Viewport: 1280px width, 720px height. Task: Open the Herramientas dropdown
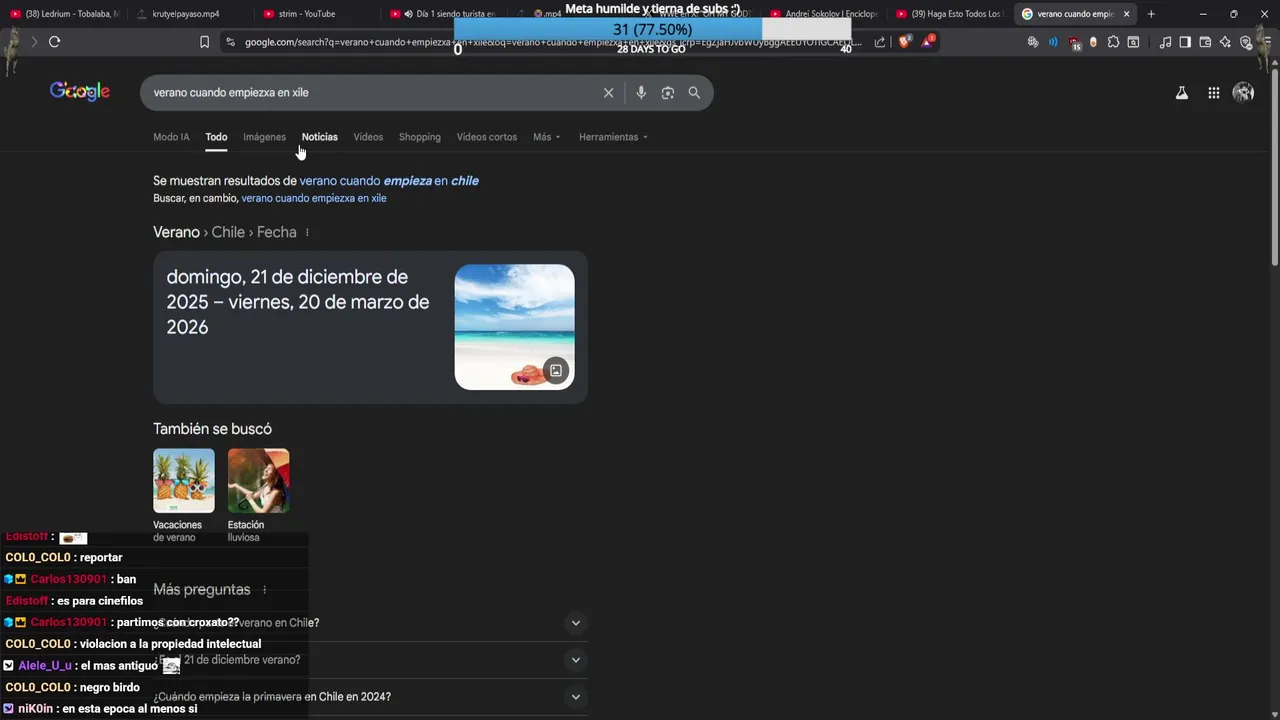pos(613,137)
